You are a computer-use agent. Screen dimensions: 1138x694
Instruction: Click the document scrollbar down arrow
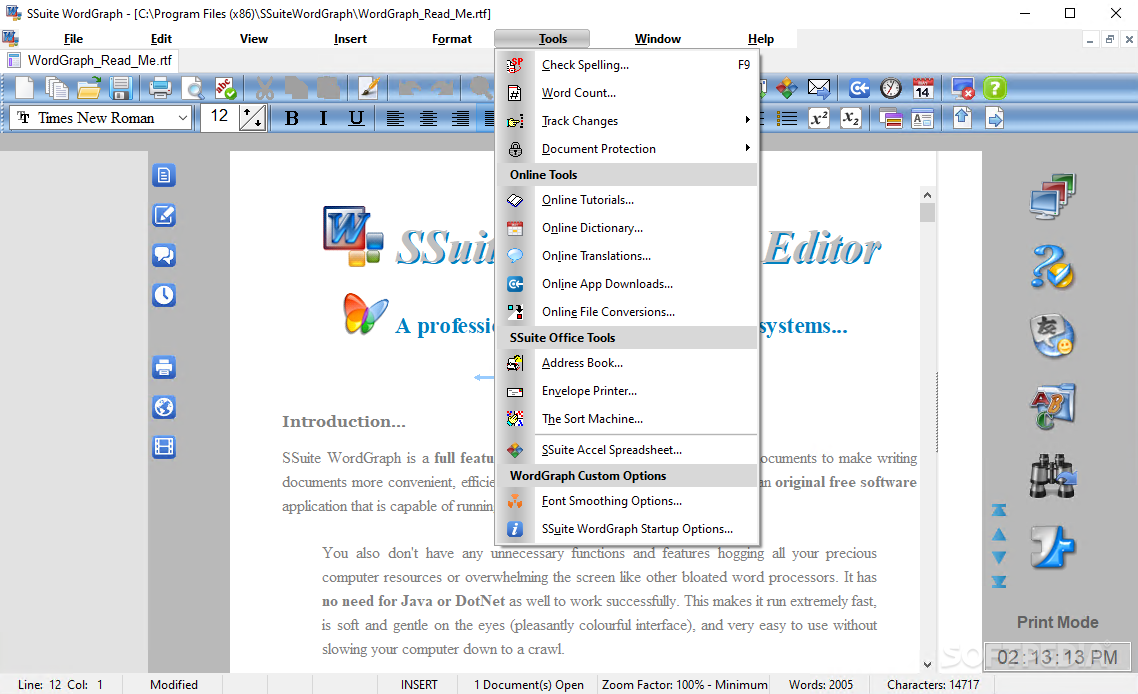(x=927, y=664)
